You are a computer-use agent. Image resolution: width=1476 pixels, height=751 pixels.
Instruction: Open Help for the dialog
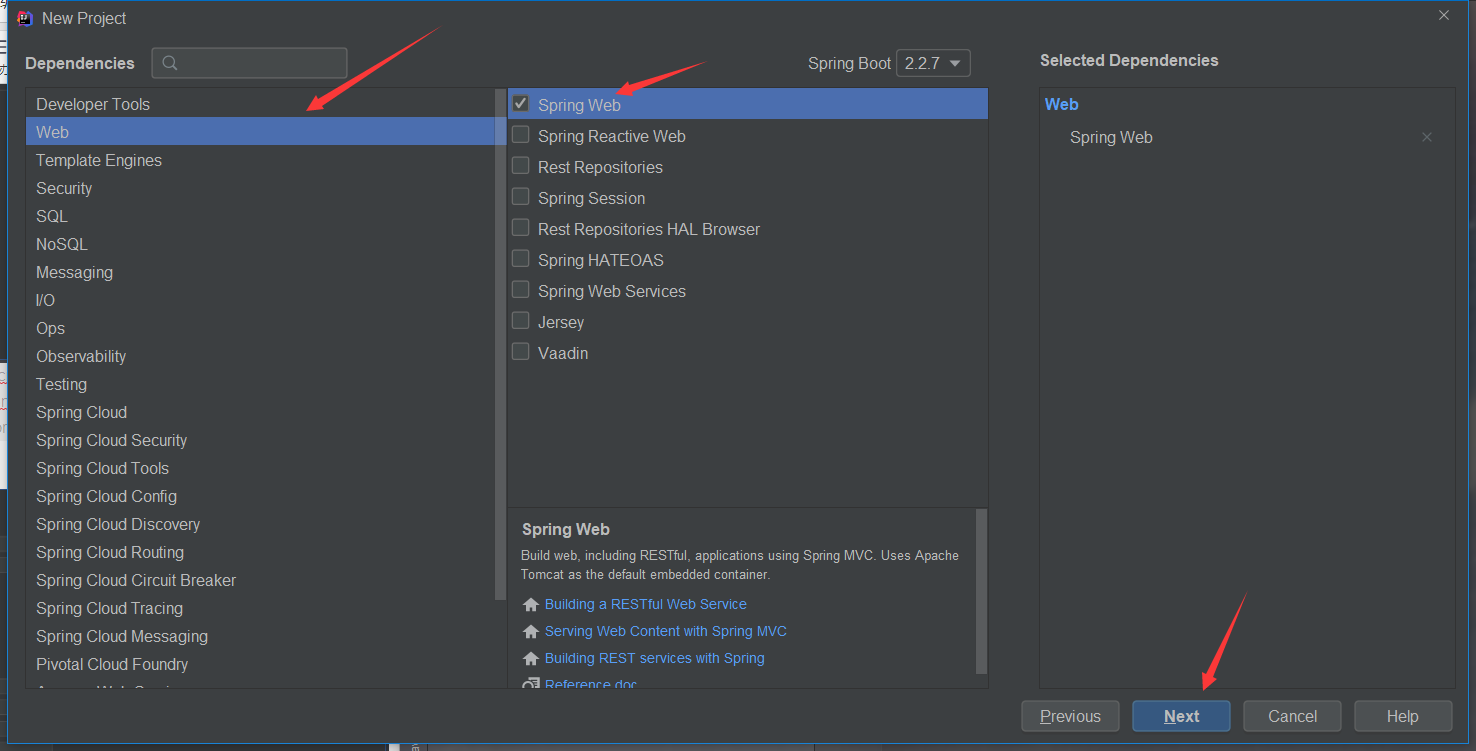1403,716
